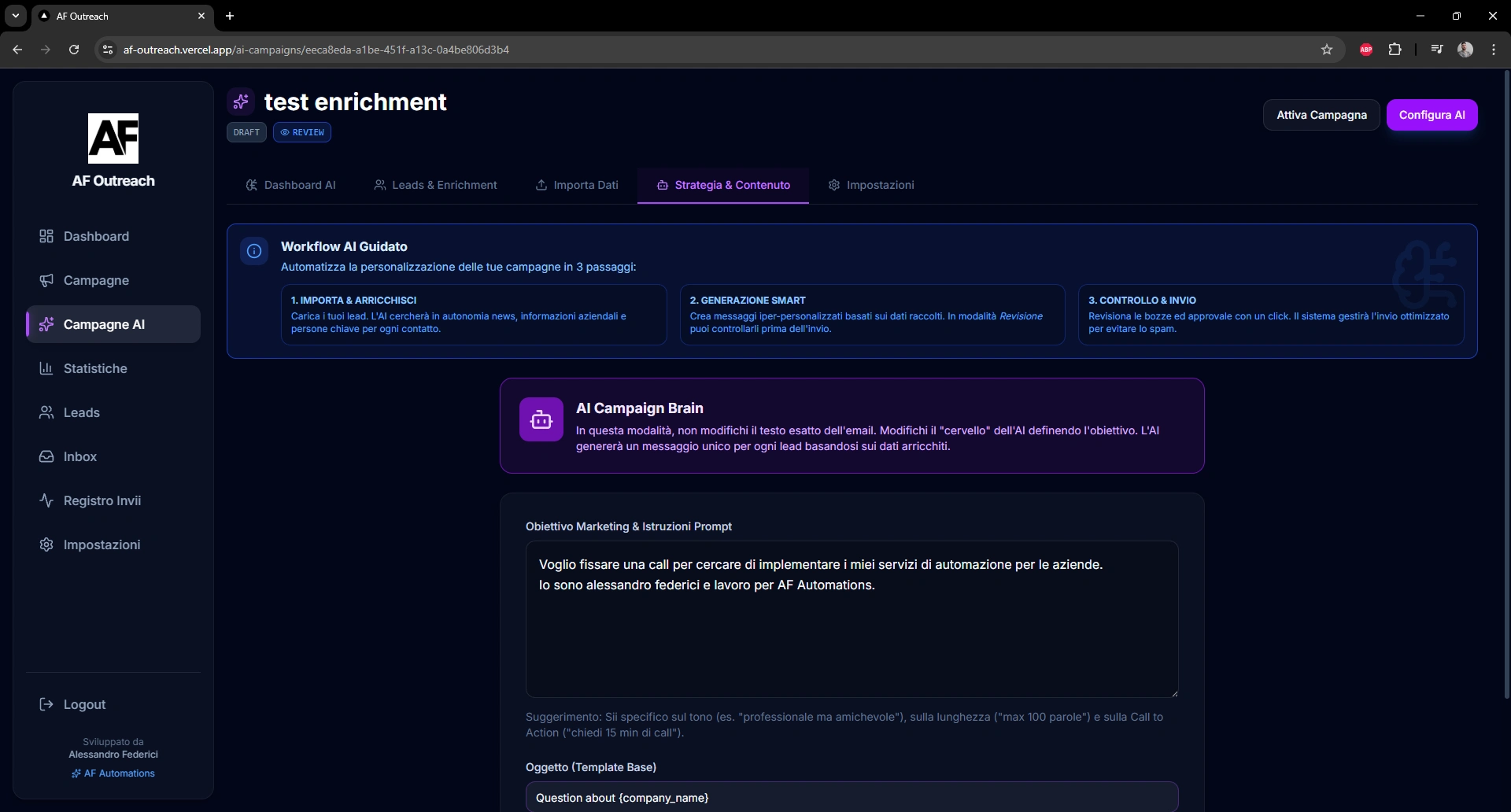Image resolution: width=1511 pixels, height=812 pixels.
Task: Open Campagne in the sidebar
Action: click(x=113, y=280)
